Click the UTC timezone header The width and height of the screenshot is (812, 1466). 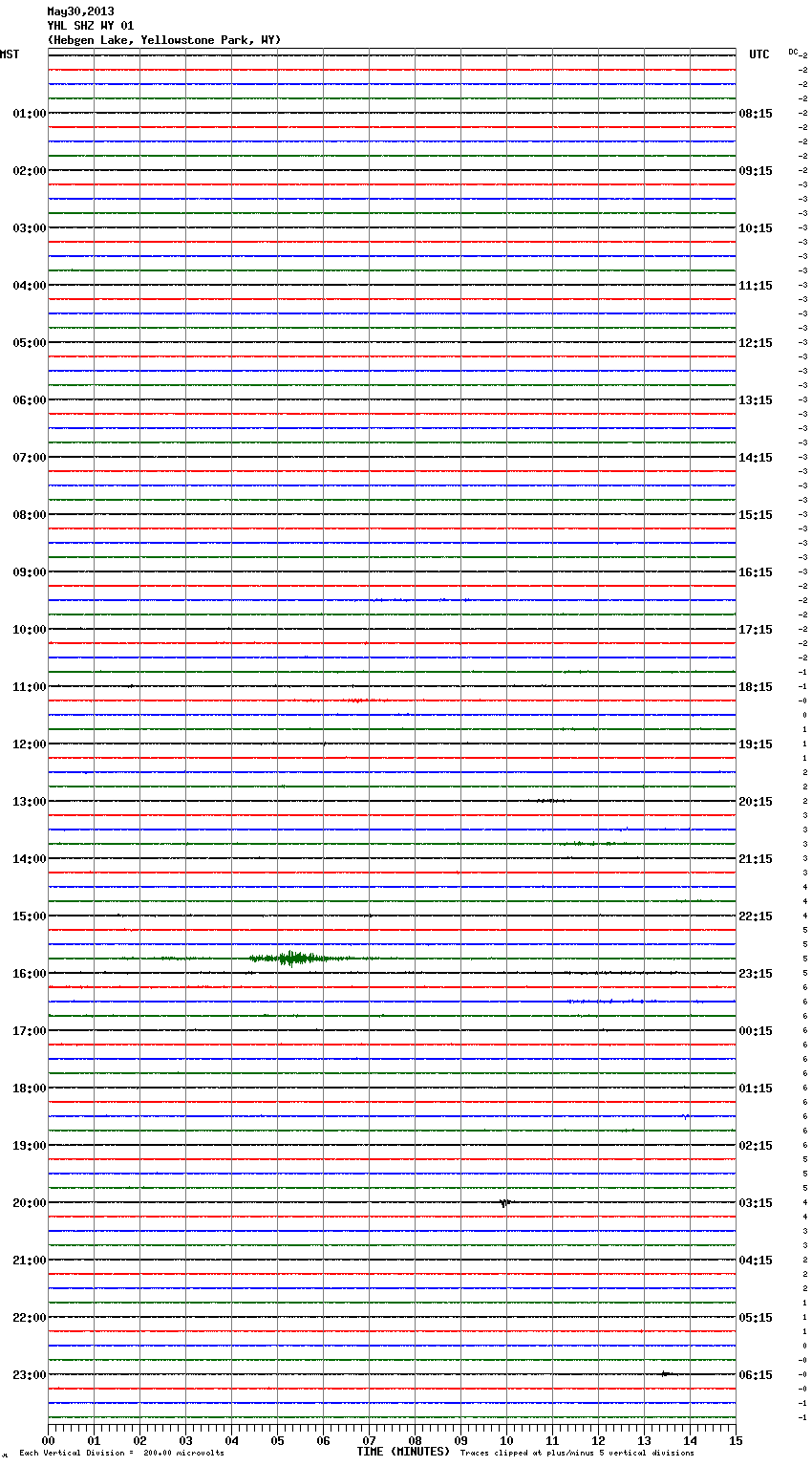(759, 54)
